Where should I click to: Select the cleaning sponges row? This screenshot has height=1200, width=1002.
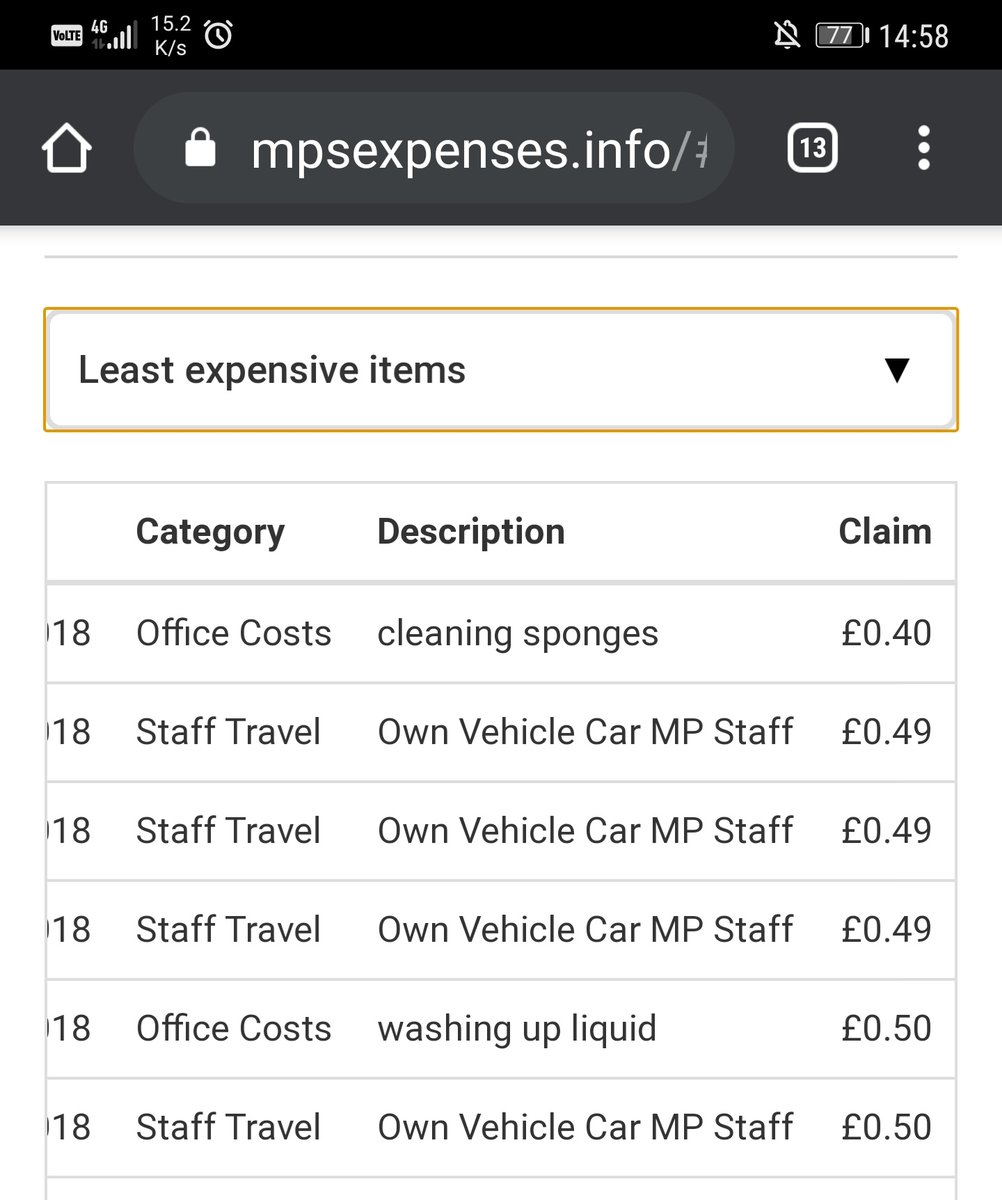pos(518,633)
